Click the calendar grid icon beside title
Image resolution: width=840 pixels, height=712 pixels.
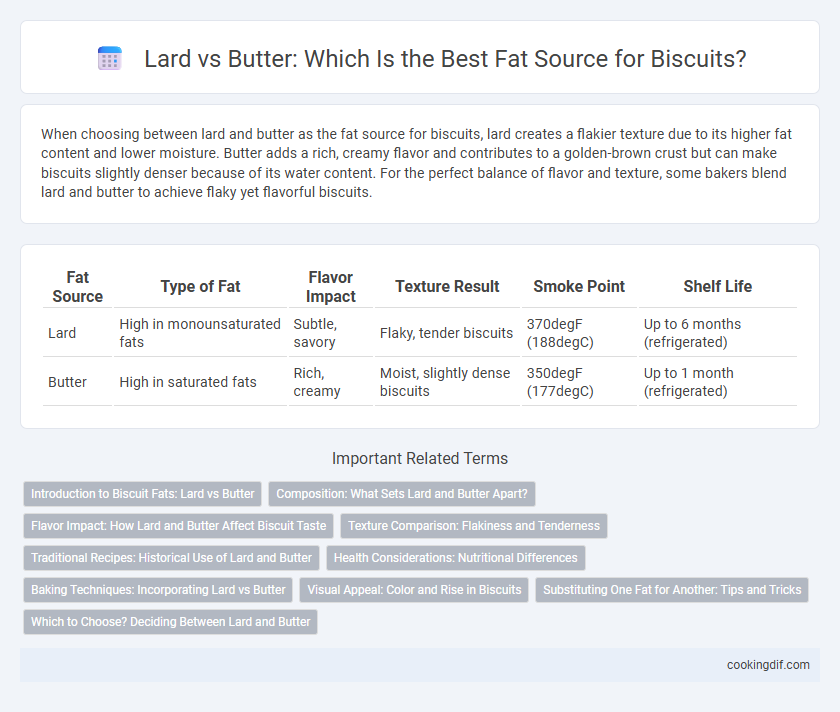pos(110,58)
